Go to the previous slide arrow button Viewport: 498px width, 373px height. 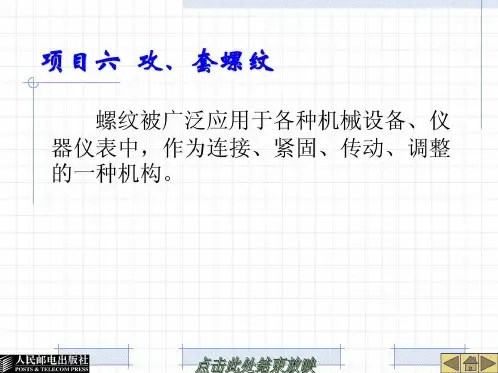click(451, 363)
